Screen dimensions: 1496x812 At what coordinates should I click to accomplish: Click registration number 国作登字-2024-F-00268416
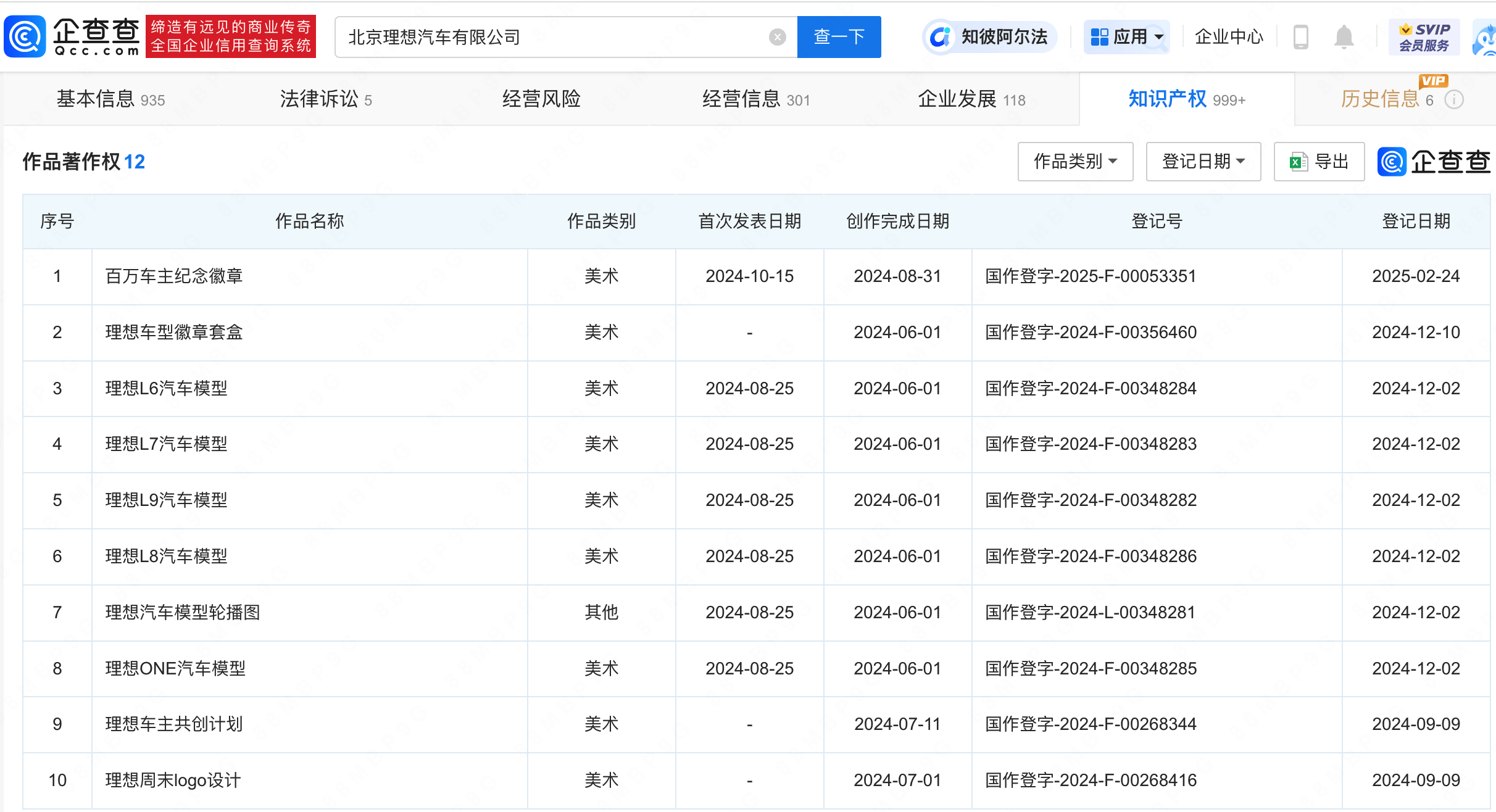pyautogui.click(x=1091, y=780)
